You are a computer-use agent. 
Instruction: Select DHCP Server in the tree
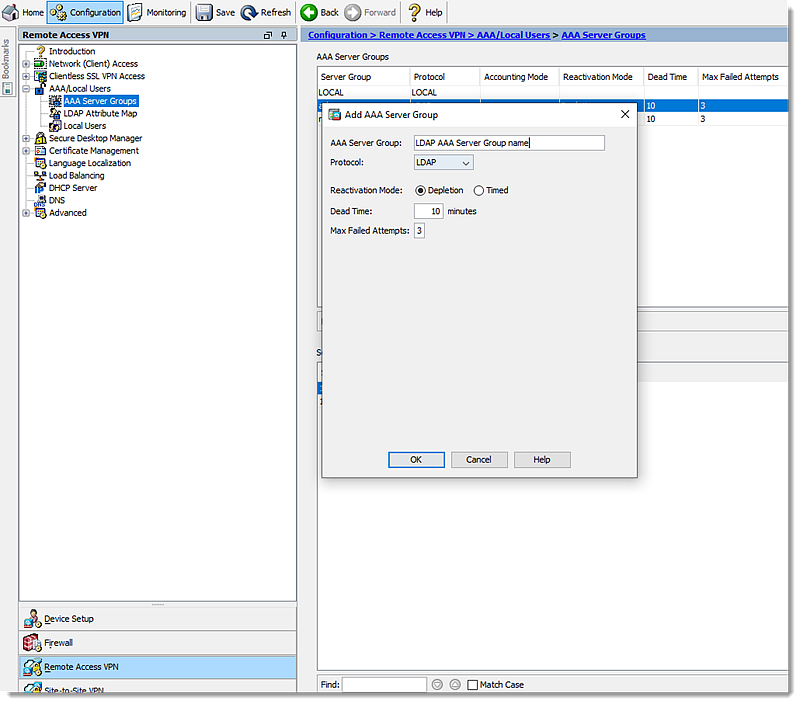73,188
